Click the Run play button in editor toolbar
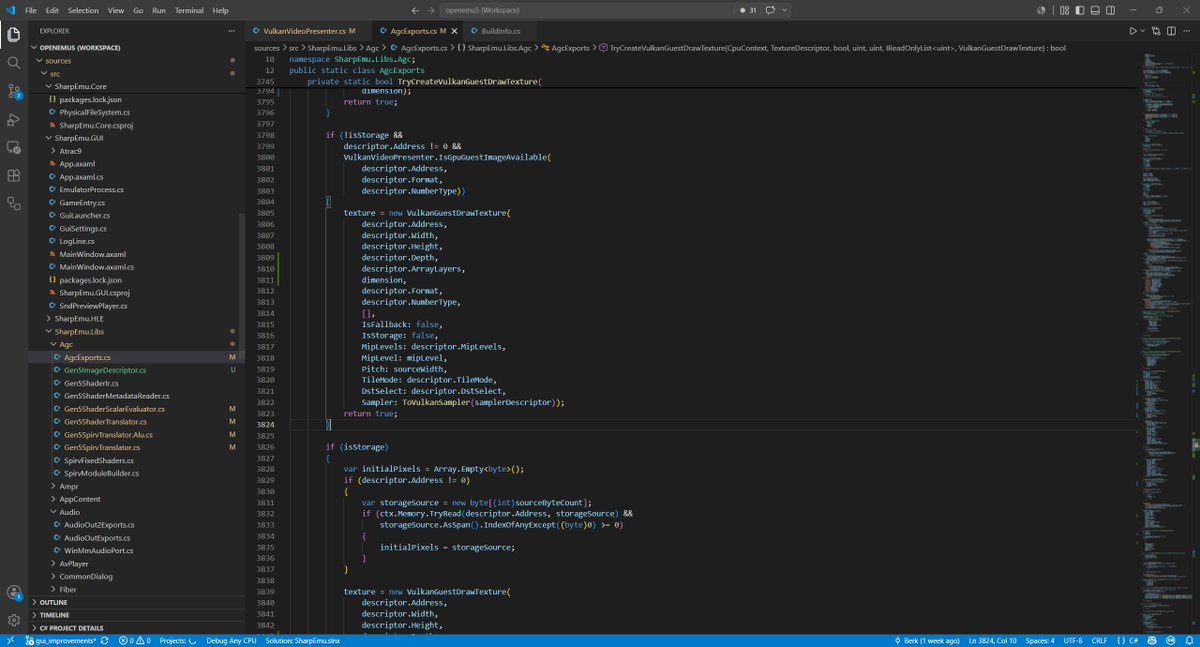The width and height of the screenshot is (1200, 647). click(x=1133, y=31)
